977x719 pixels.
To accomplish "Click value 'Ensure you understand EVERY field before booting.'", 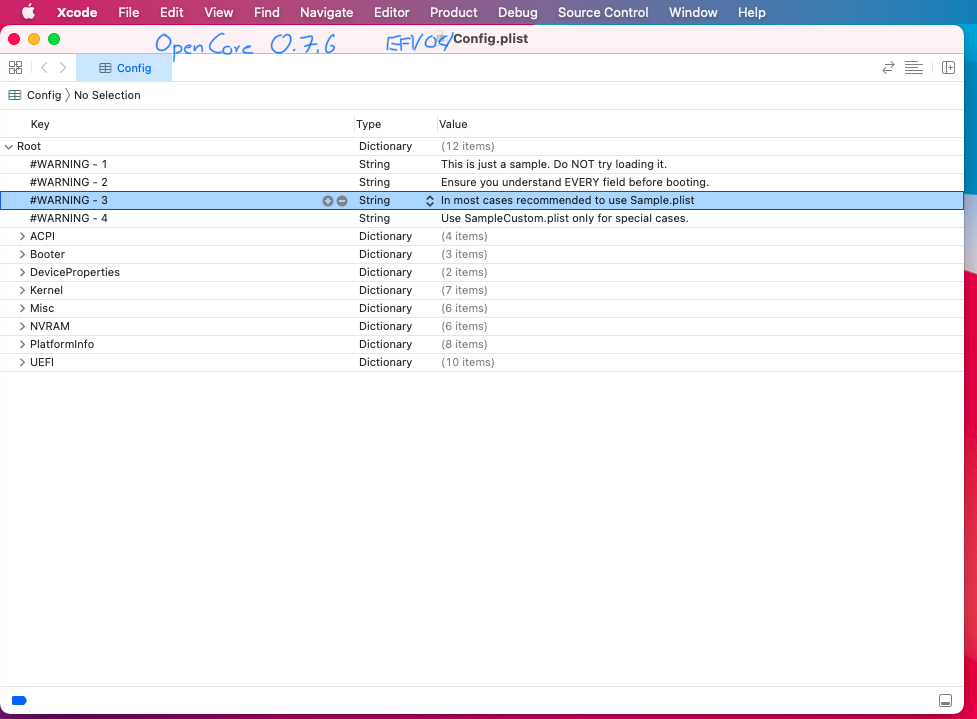I will click(574, 182).
